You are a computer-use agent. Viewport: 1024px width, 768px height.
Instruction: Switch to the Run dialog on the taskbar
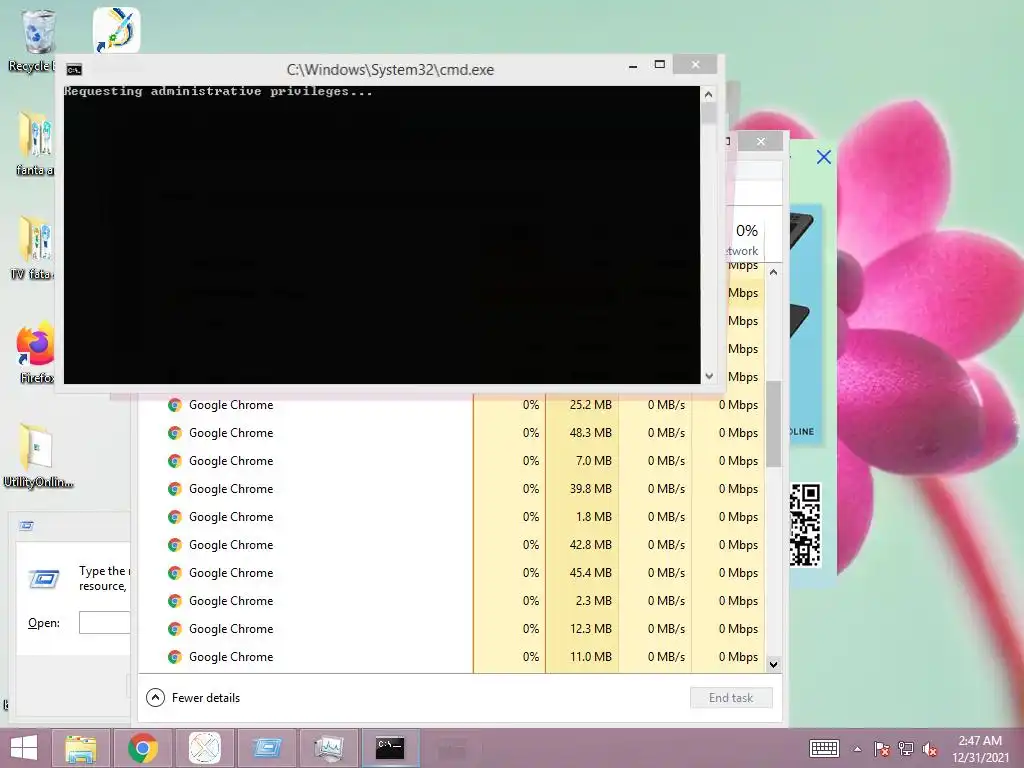tap(267, 748)
